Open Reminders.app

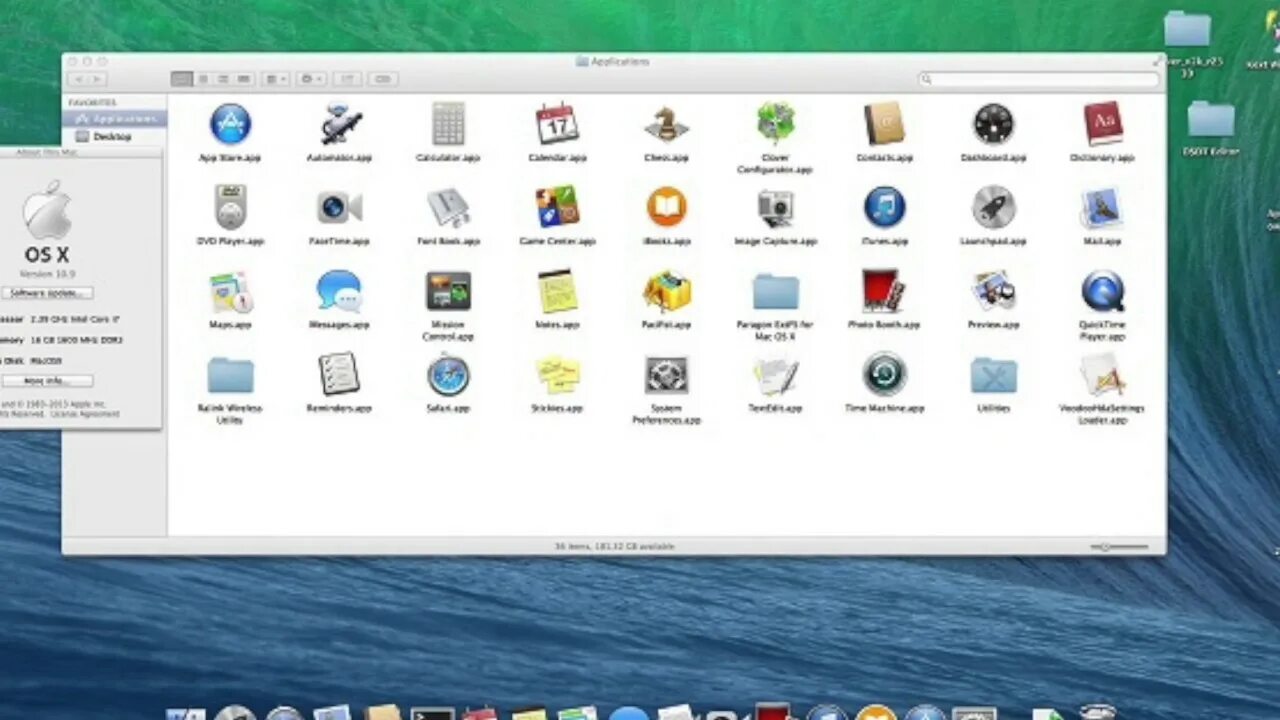point(339,374)
